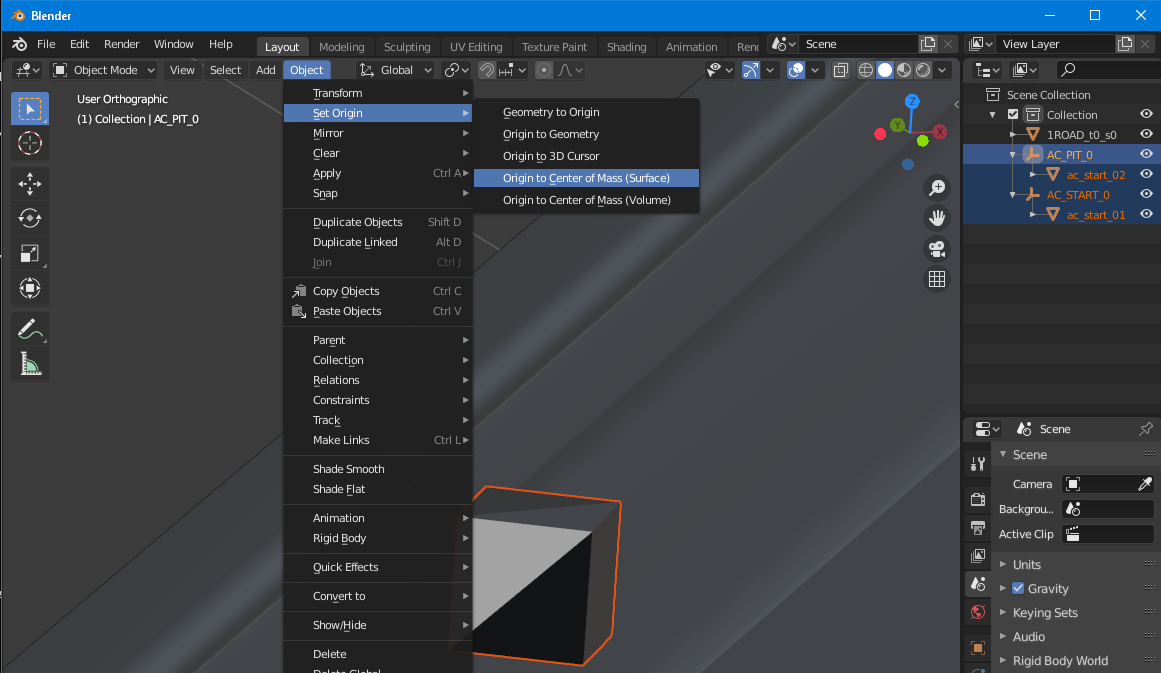Select the Measure tool
Viewport: 1161px width, 673px height.
tap(30, 364)
